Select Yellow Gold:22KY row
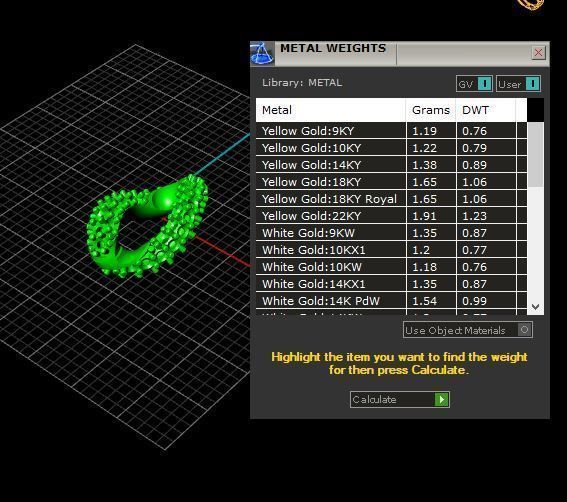 [x=391, y=216]
